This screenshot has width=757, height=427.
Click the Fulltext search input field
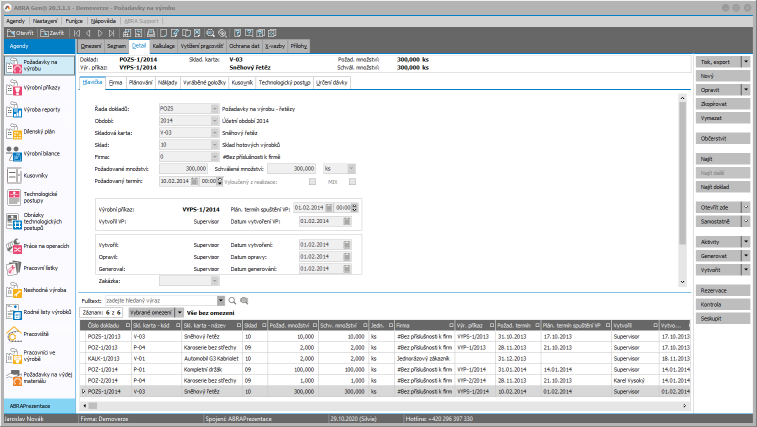[x=161, y=300]
